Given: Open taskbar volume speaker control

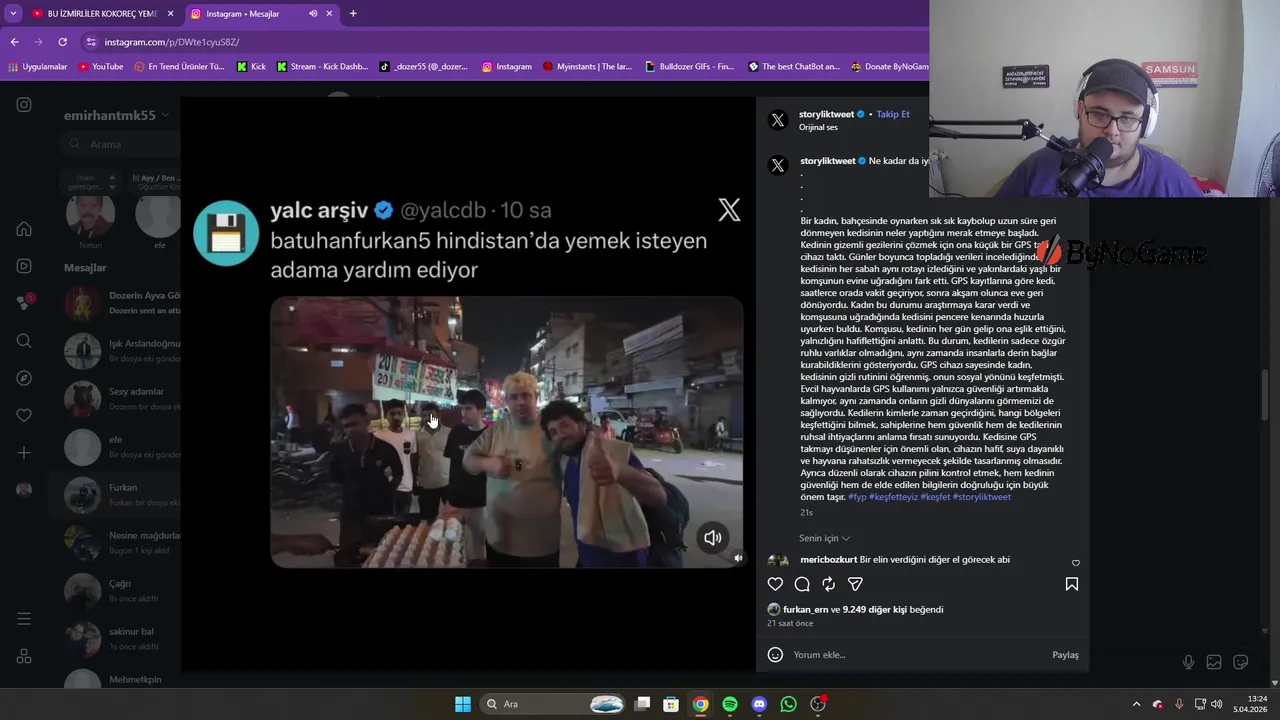Looking at the screenshot, I should point(1217,704).
